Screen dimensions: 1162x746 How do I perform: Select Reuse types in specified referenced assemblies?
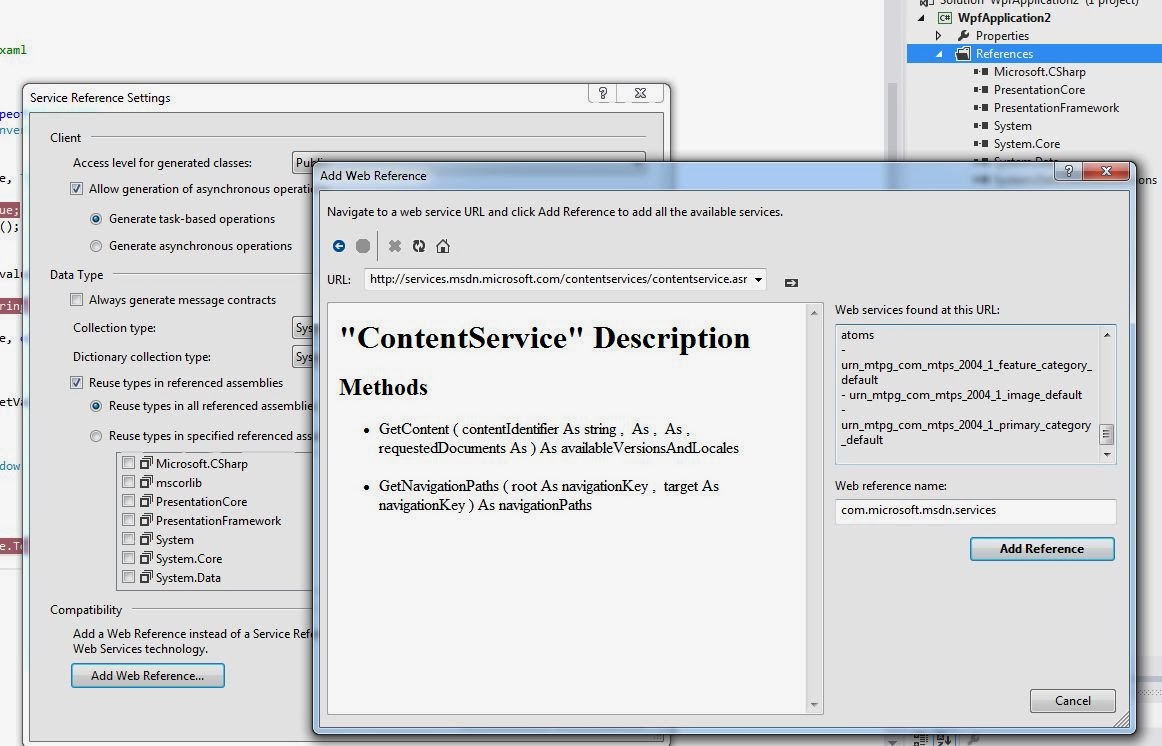click(96, 436)
